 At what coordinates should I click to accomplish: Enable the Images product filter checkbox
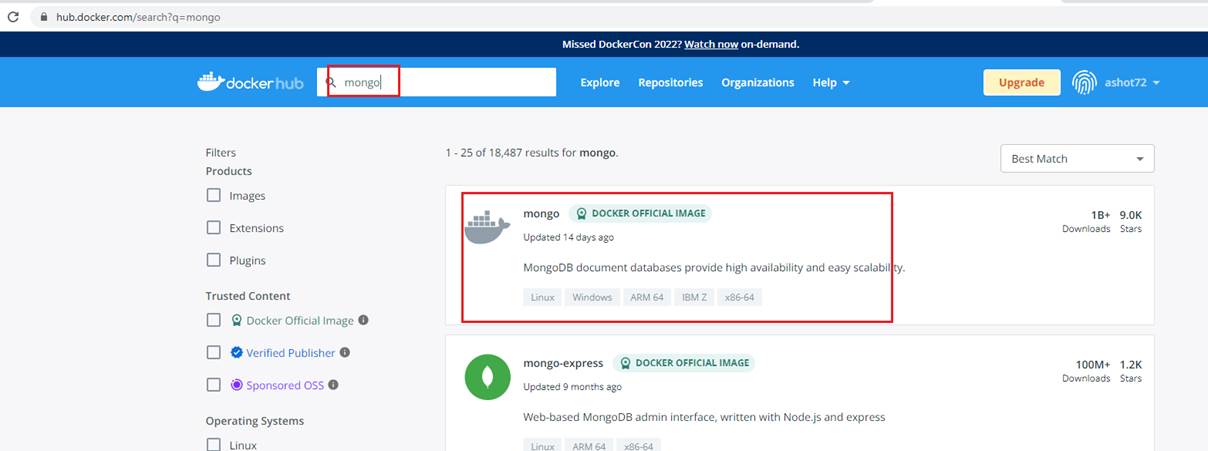[213, 196]
